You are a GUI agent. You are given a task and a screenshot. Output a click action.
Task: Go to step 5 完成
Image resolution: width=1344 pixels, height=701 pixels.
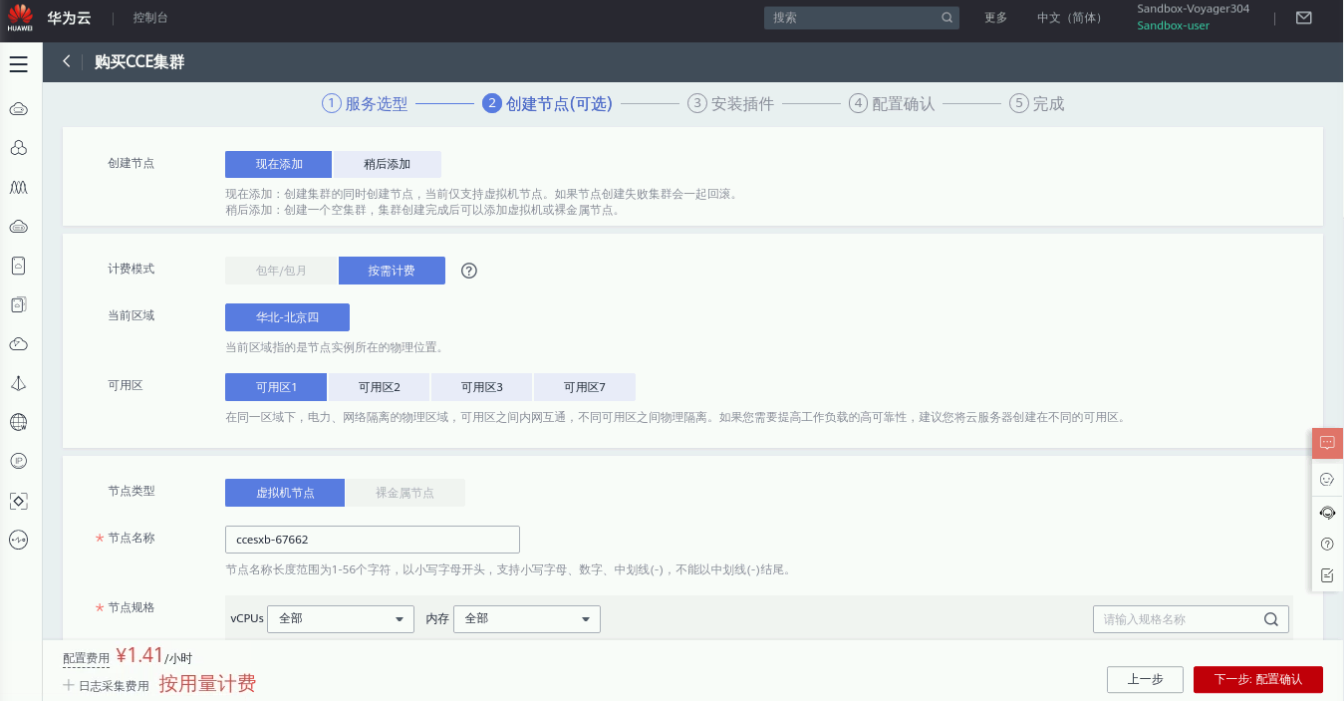1037,103
